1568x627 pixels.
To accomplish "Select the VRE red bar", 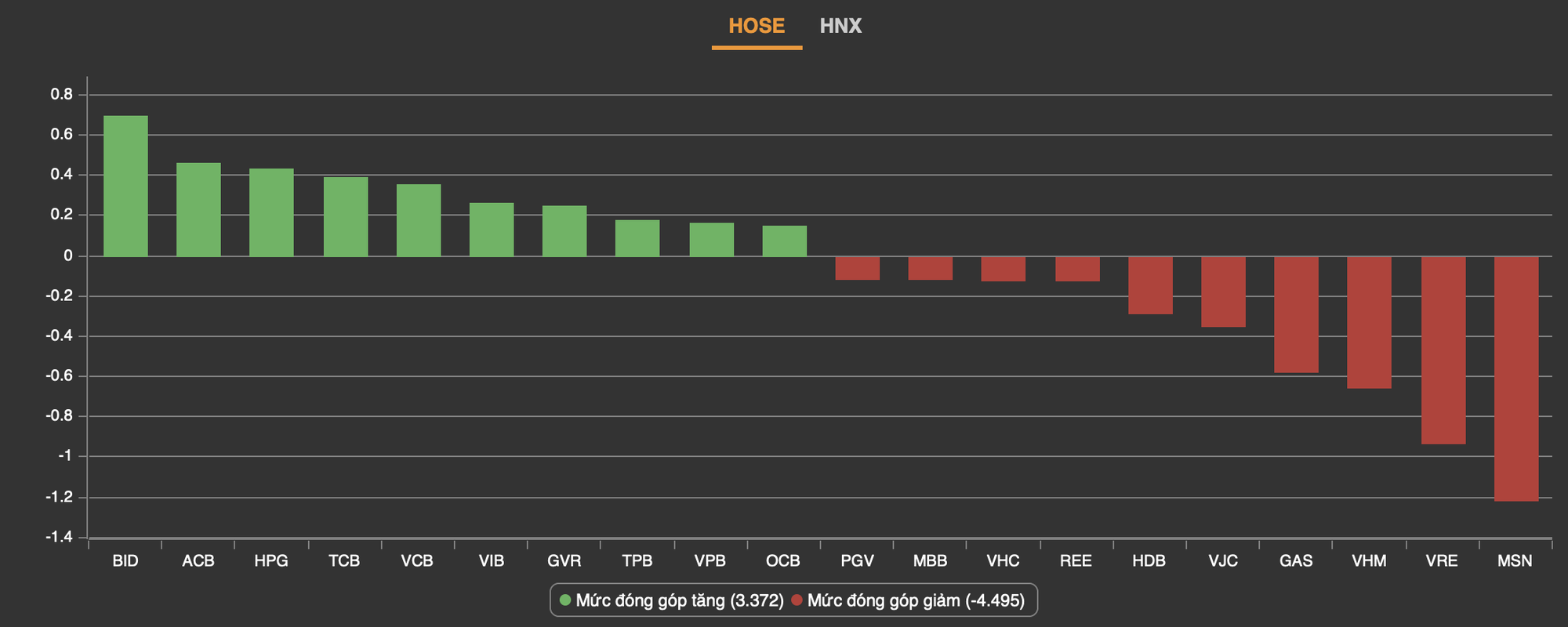I will (1443, 350).
